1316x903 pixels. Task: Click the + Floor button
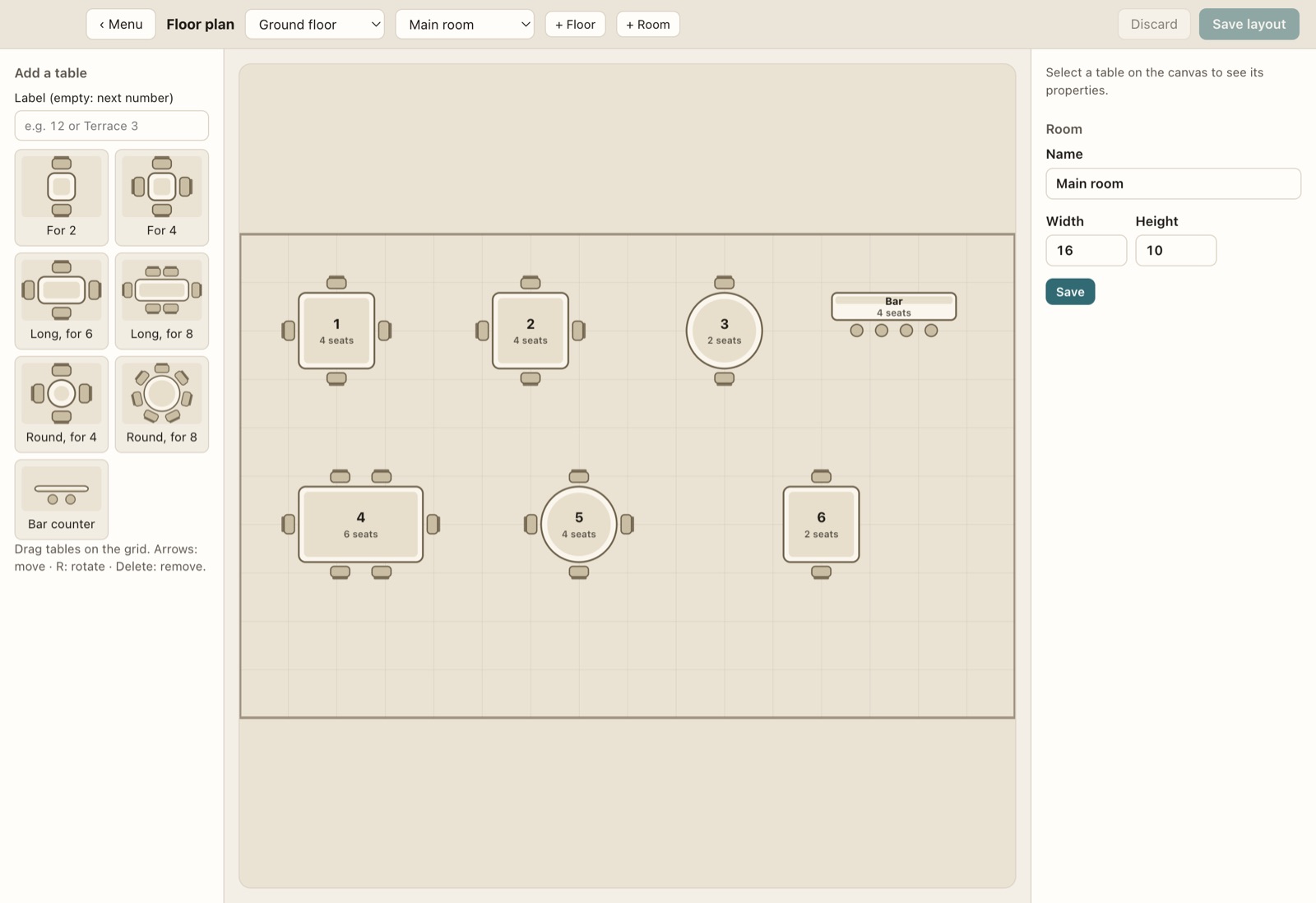(576, 25)
